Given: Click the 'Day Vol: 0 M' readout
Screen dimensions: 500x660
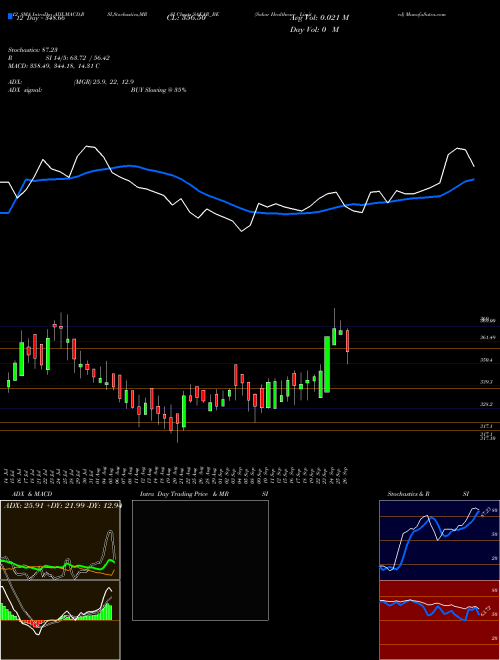Looking at the screenshot, I should click(x=314, y=29).
